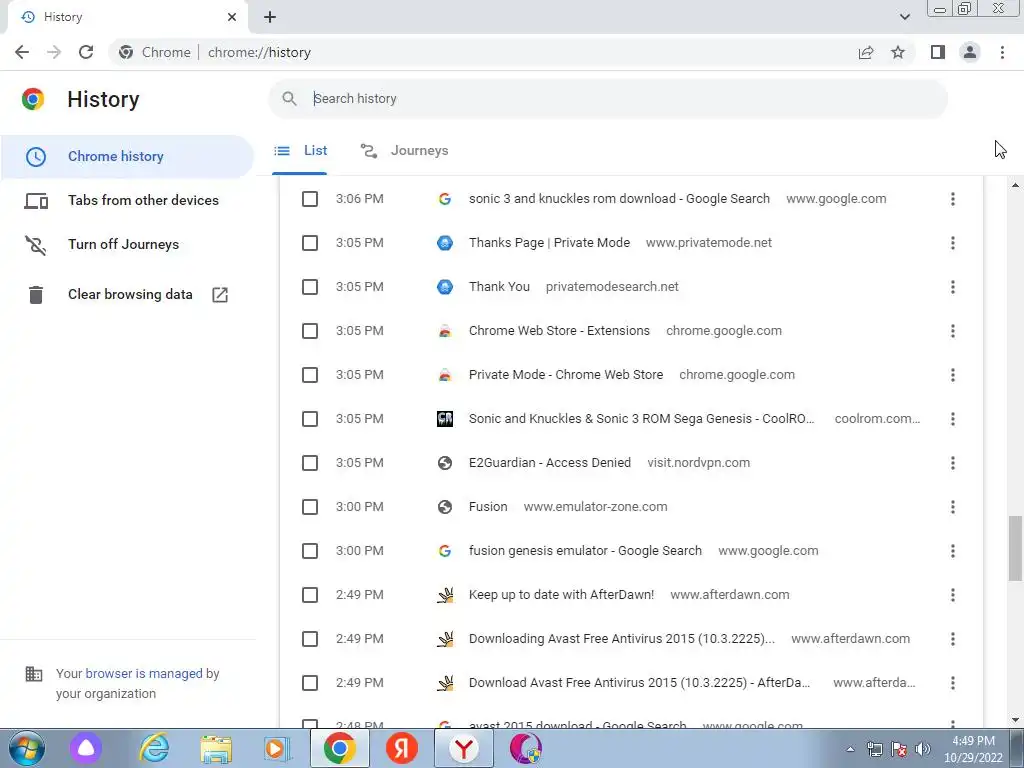Click the AfterDawn favicon on Keep up to date entry

coord(445,595)
